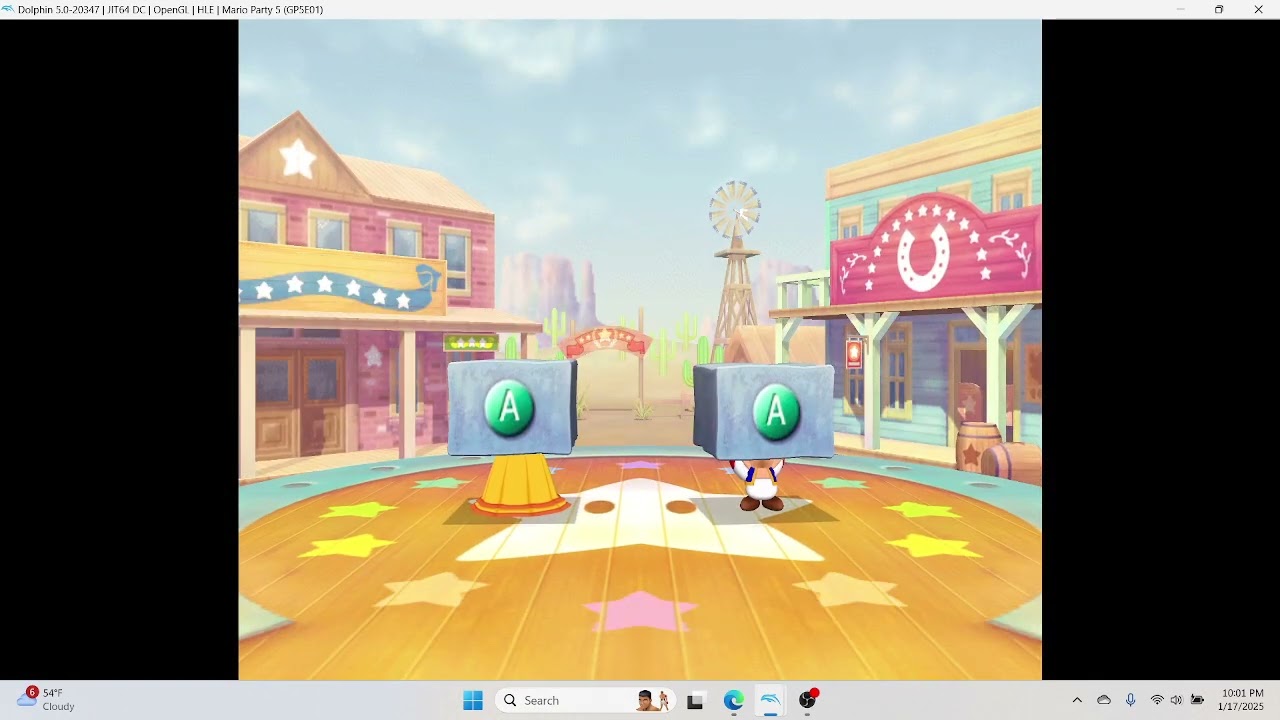The height and width of the screenshot is (720, 1280).
Task: Click the volume speaker tray icon
Action: pyautogui.click(x=1176, y=700)
